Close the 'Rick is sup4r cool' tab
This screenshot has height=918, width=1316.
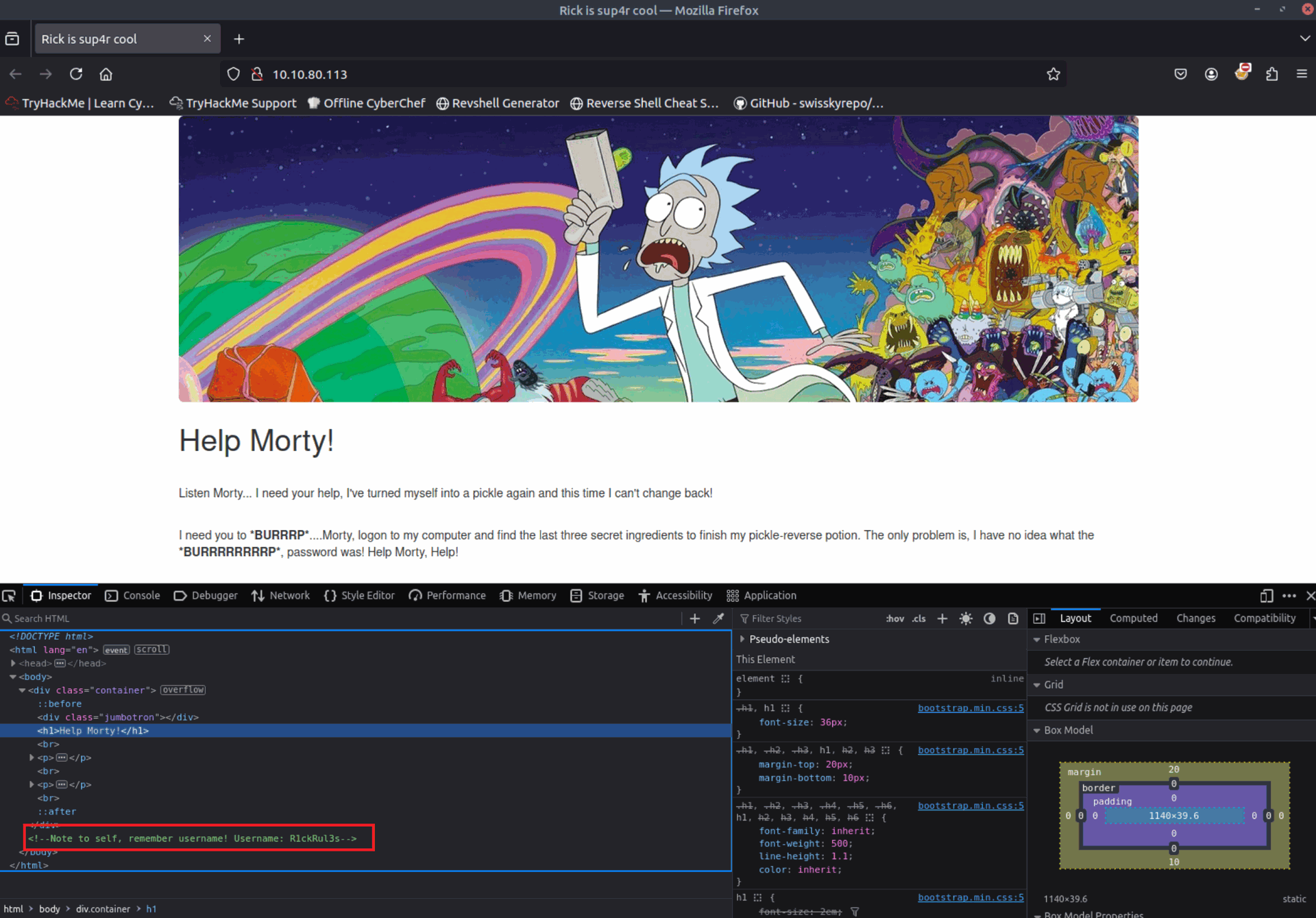[x=207, y=39]
